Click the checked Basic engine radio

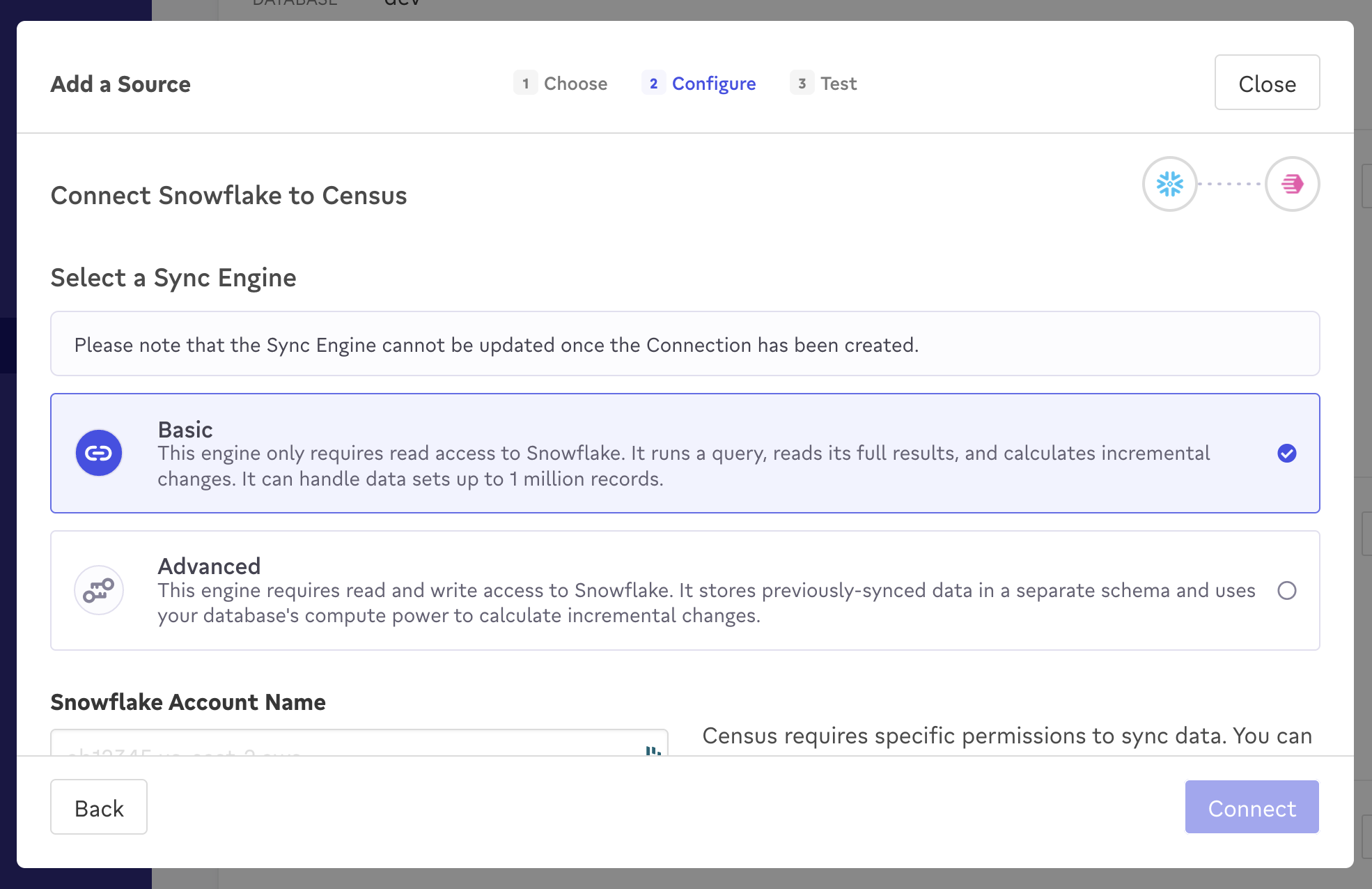tap(1286, 454)
